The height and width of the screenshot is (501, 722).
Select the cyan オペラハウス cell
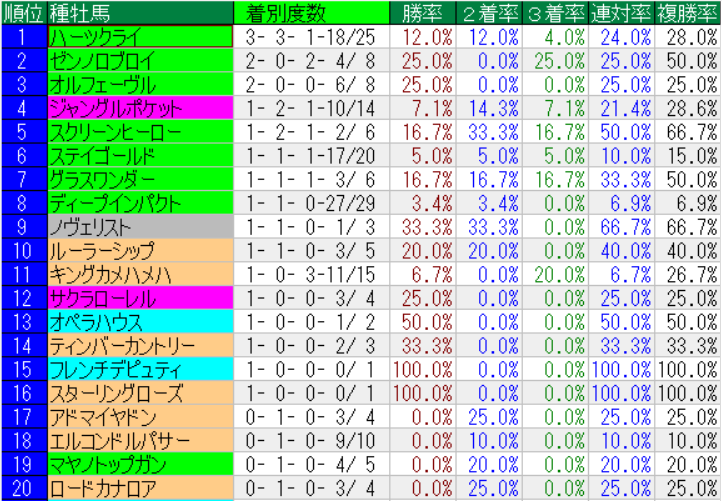(140, 322)
